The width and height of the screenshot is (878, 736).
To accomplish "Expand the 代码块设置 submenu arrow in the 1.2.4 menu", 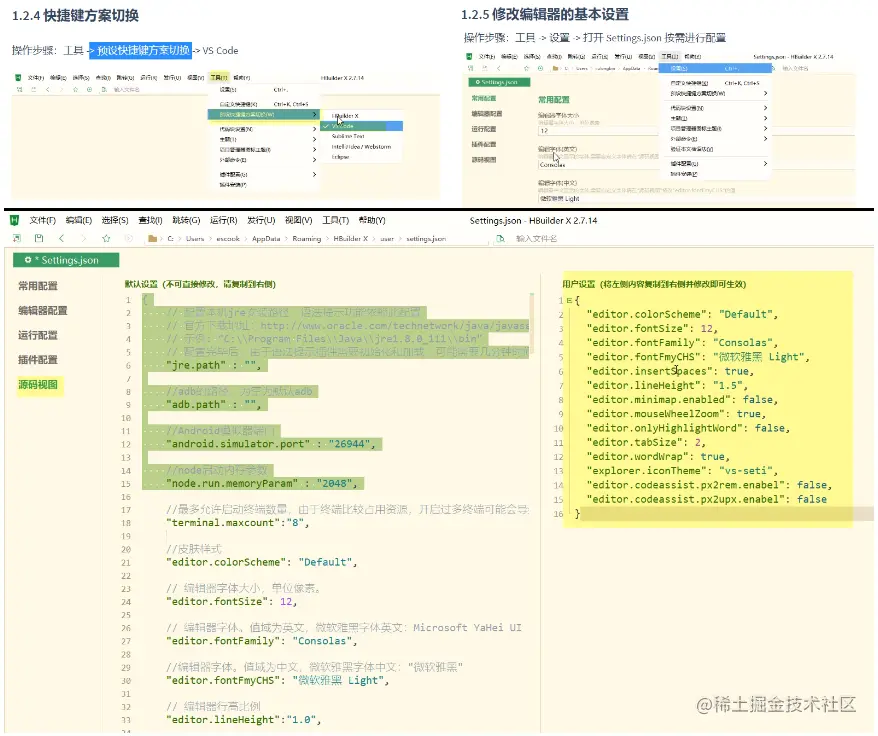I will (x=314, y=129).
